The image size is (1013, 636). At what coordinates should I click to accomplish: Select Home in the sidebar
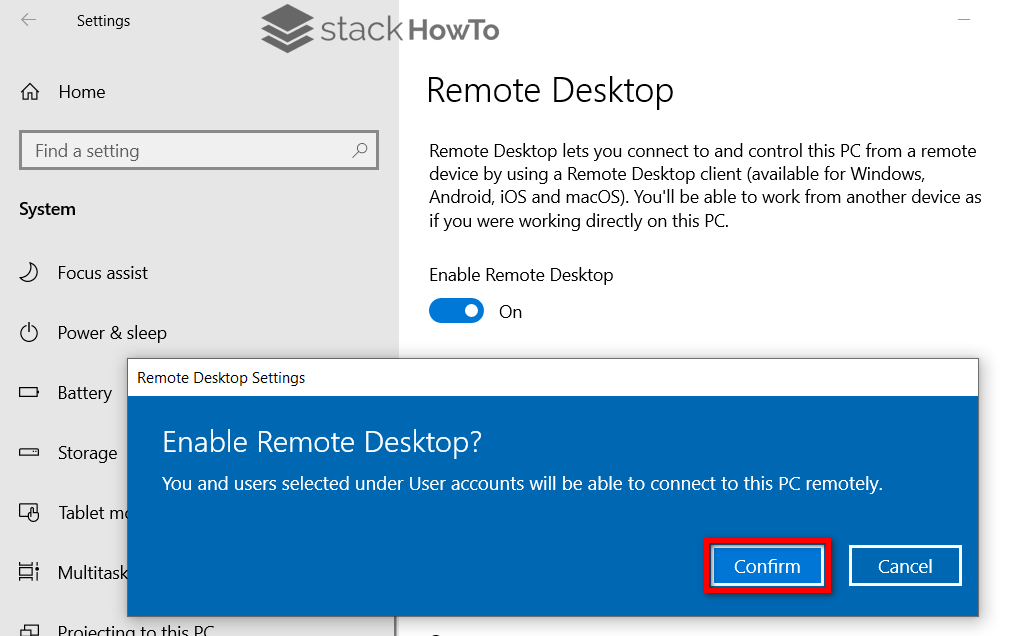(x=82, y=91)
